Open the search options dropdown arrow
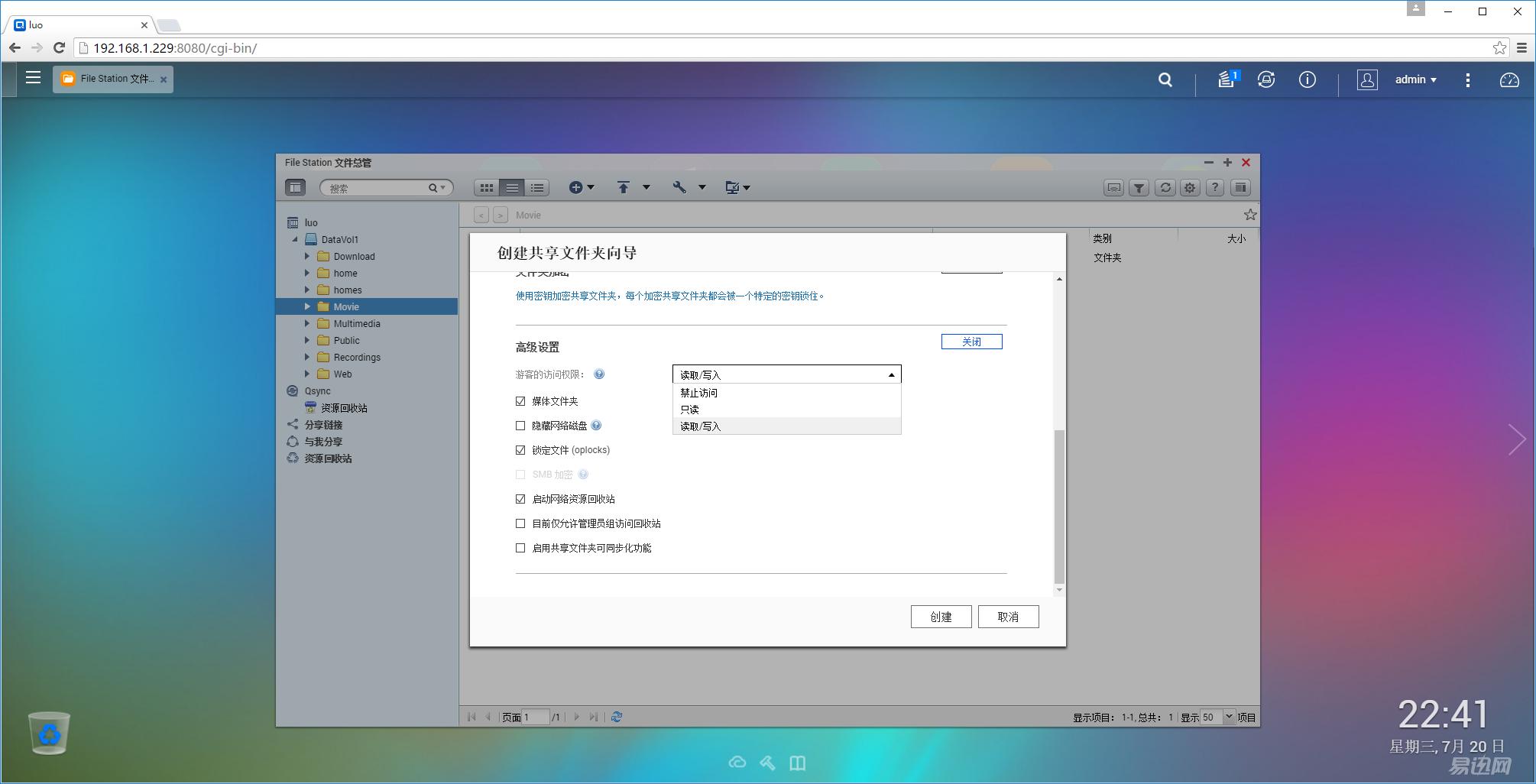Image resolution: width=1536 pixels, height=784 pixels. tap(442, 188)
